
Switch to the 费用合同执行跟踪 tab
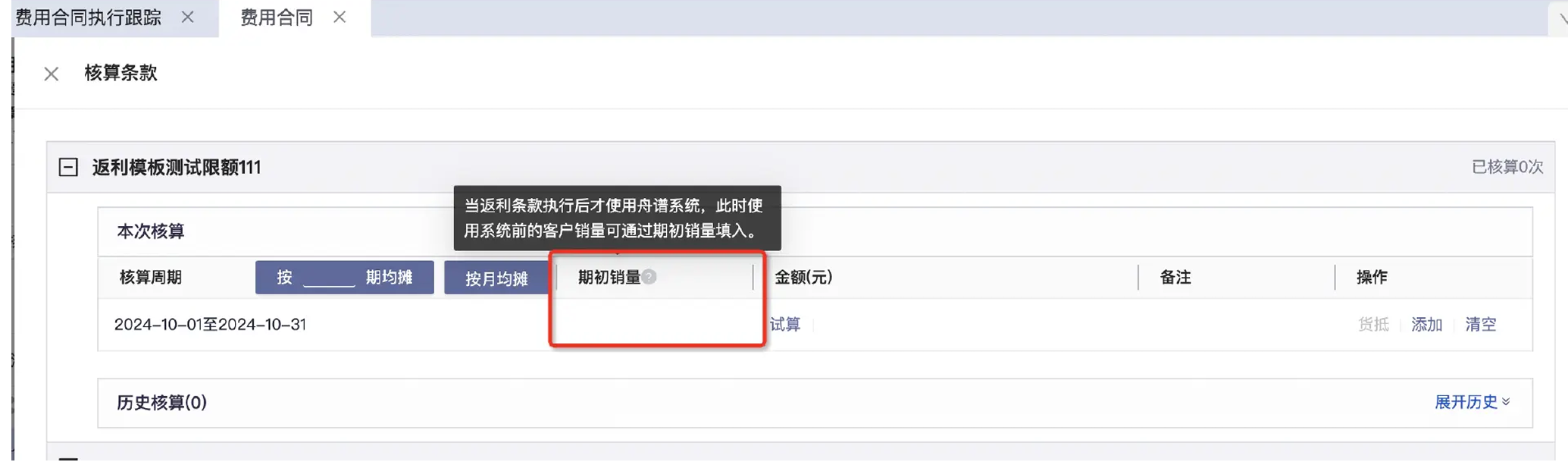click(88, 17)
